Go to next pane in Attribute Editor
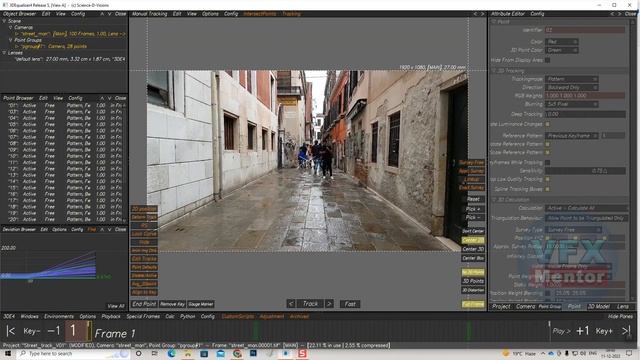Image resolution: width=640 pixels, height=360 pixels. (x=619, y=14)
